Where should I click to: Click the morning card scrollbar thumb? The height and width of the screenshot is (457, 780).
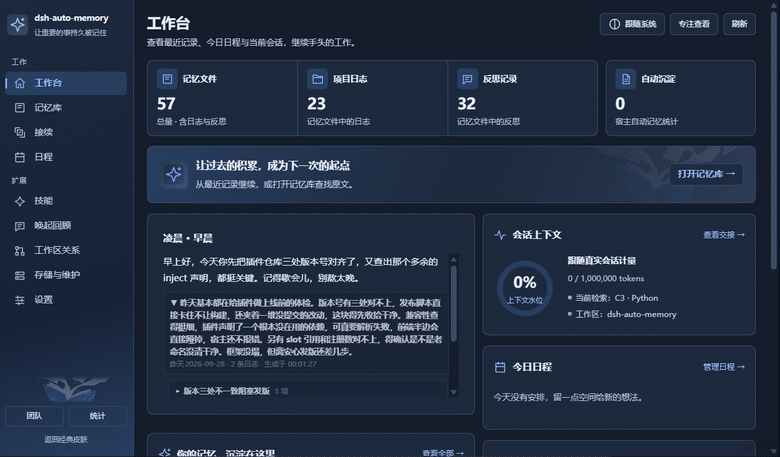453,303
